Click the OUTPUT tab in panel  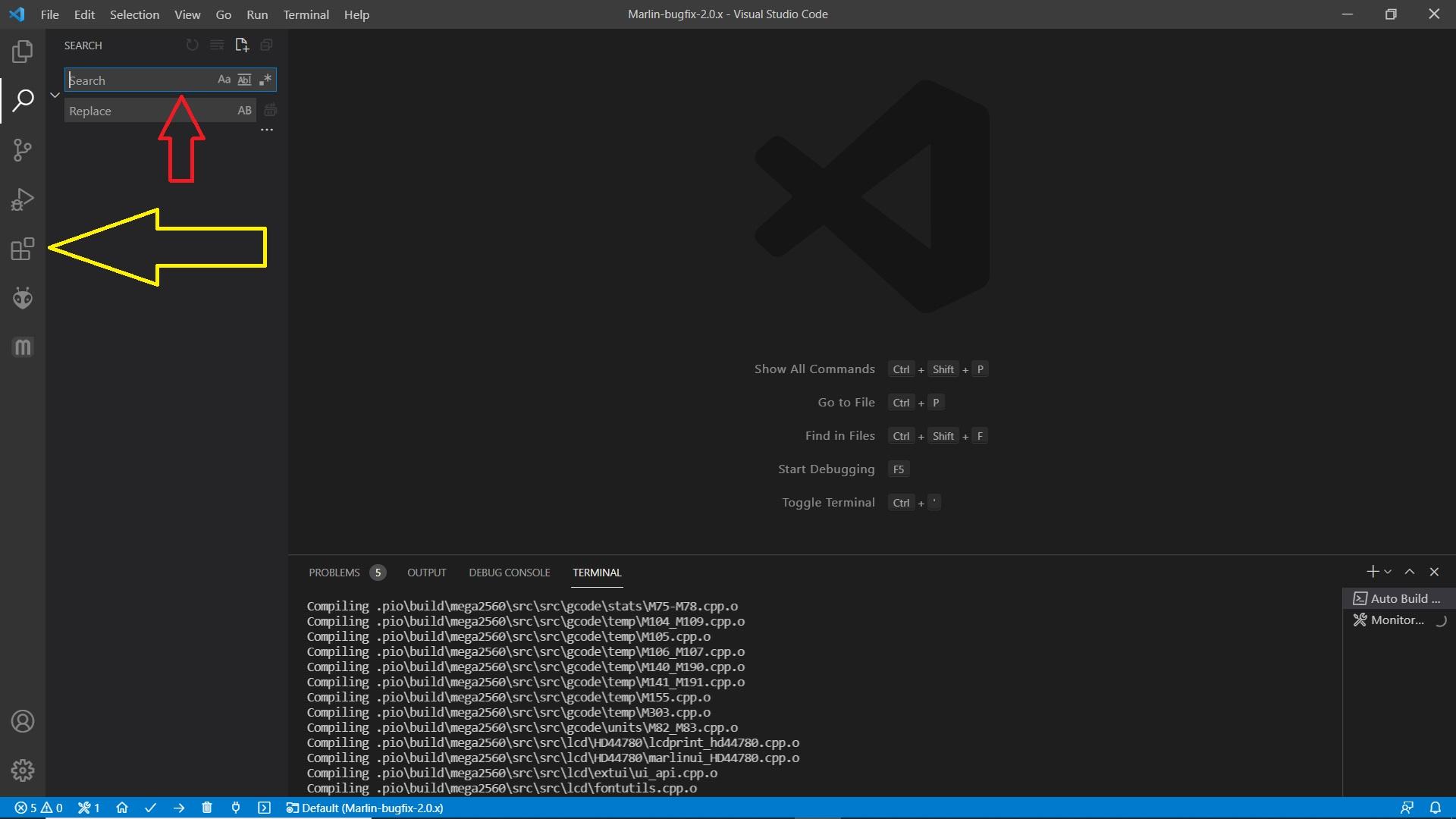(x=426, y=572)
